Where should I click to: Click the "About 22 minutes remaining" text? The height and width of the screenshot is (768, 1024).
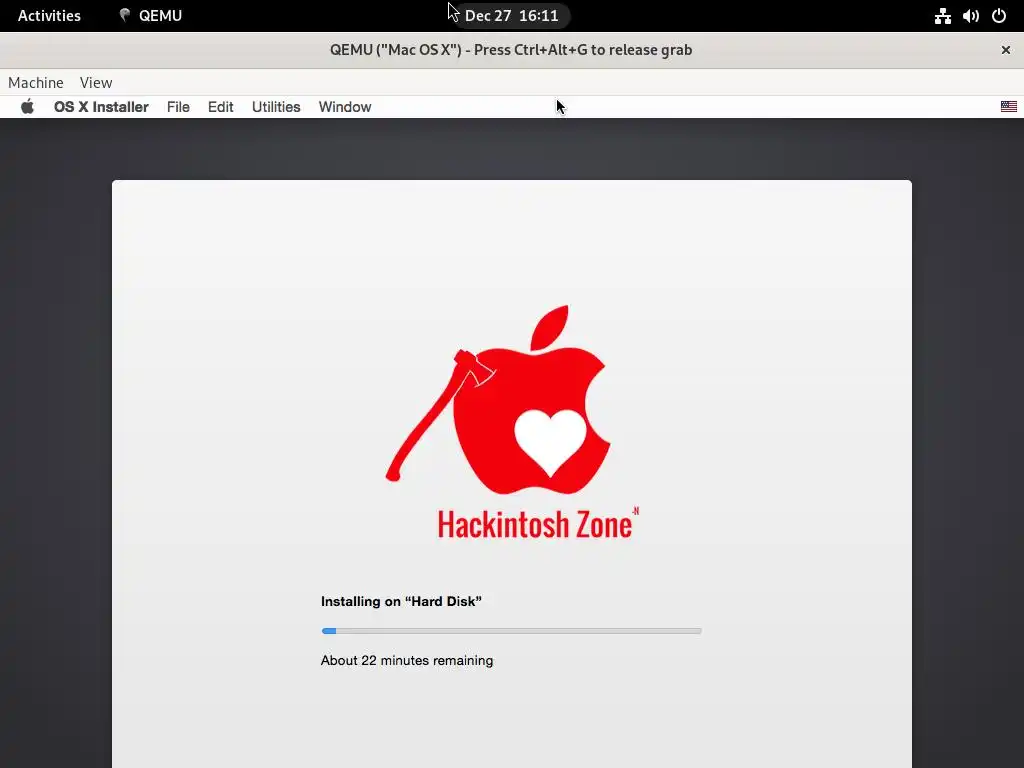pos(407,660)
